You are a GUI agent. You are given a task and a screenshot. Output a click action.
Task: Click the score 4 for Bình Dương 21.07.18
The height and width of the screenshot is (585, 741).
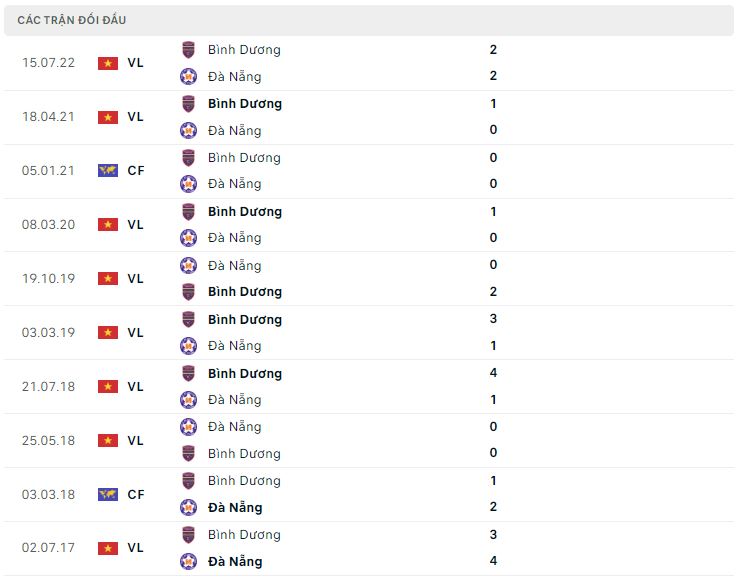[494, 373]
